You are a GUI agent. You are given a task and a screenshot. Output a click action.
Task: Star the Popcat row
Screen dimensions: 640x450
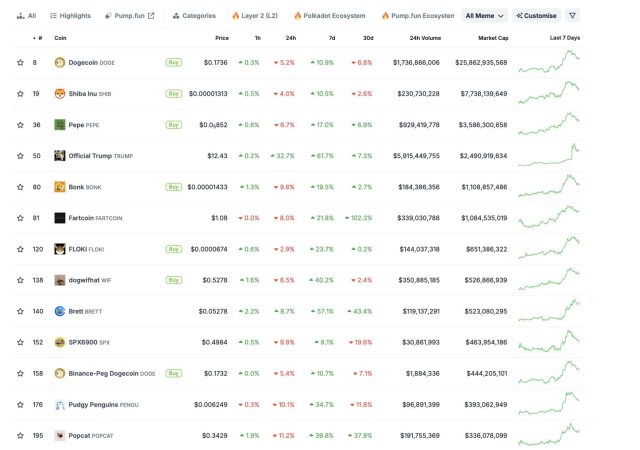[20, 436]
